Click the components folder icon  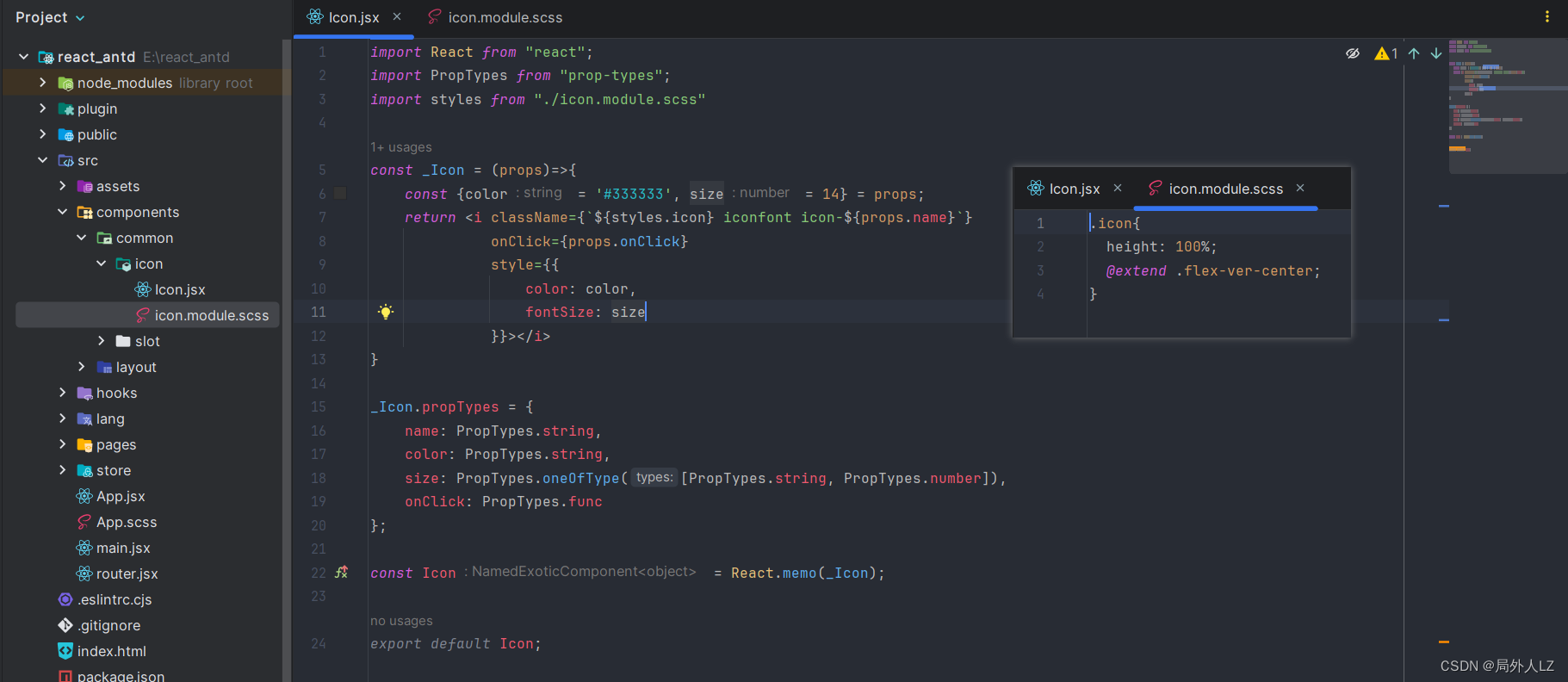coord(84,213)
